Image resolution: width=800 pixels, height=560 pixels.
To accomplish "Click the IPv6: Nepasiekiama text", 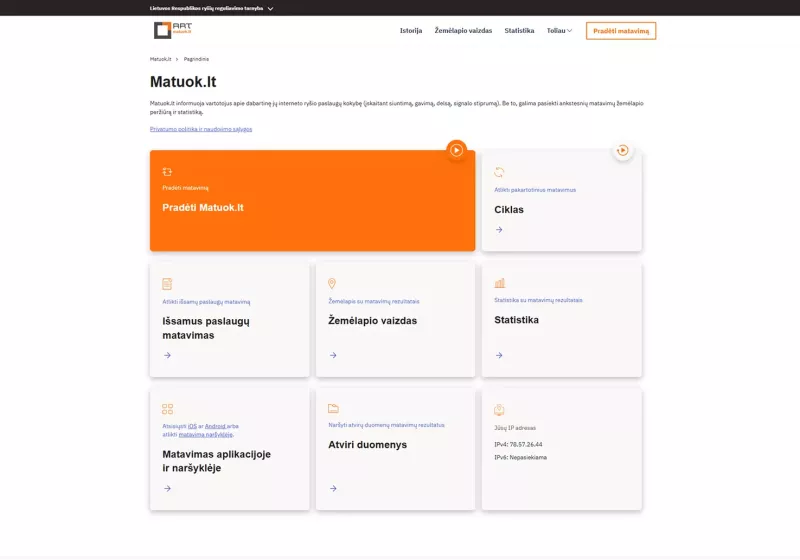I will 520,457.
